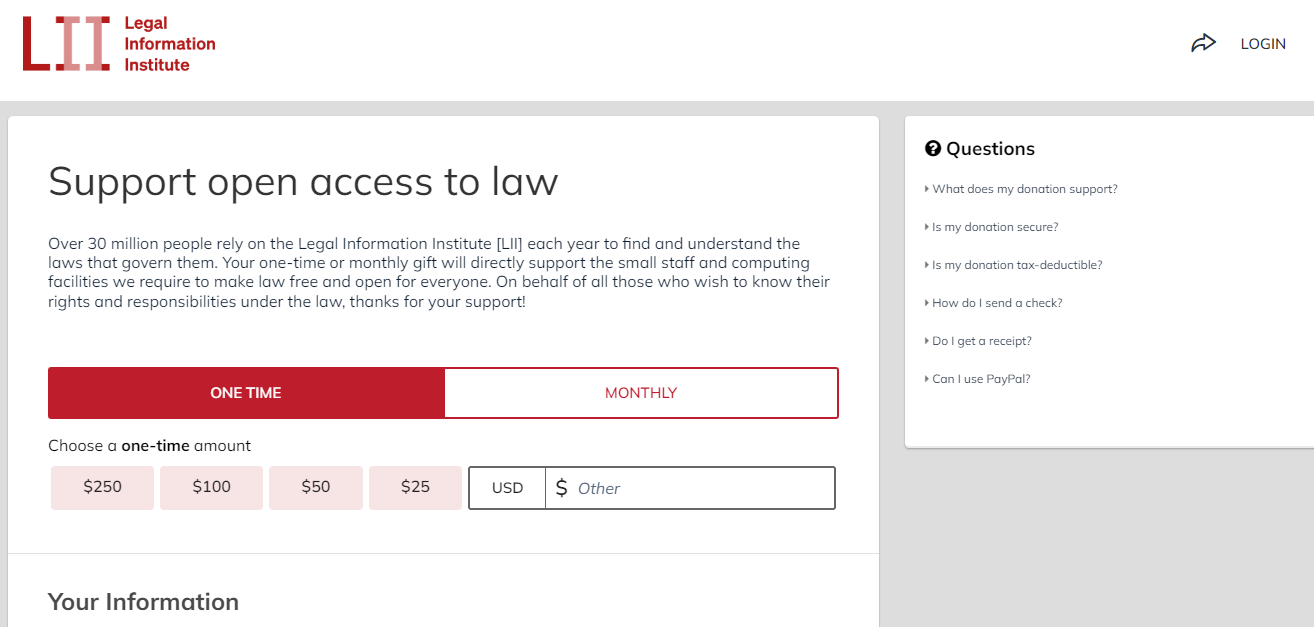1314x627 pixels.
Task: Expand "Is my donation secure?" question
Action: [991, 227]
